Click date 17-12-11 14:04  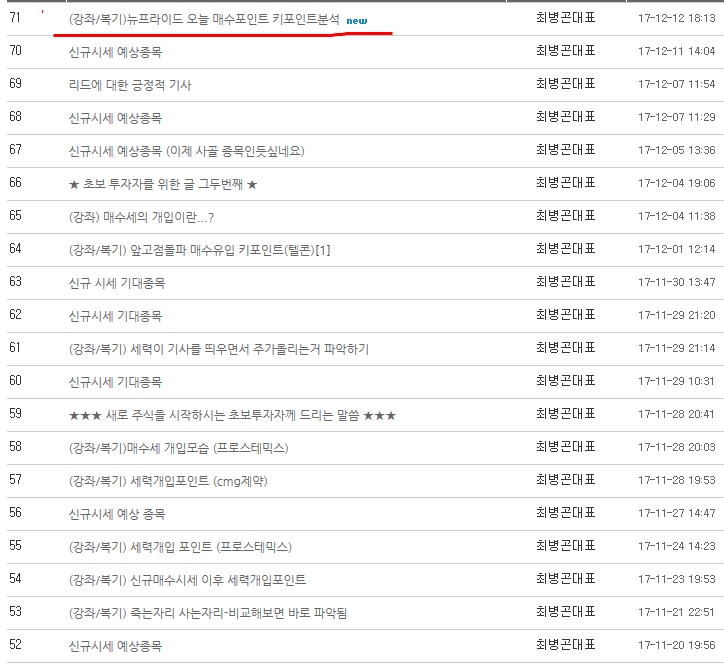(x=677, y=51)
